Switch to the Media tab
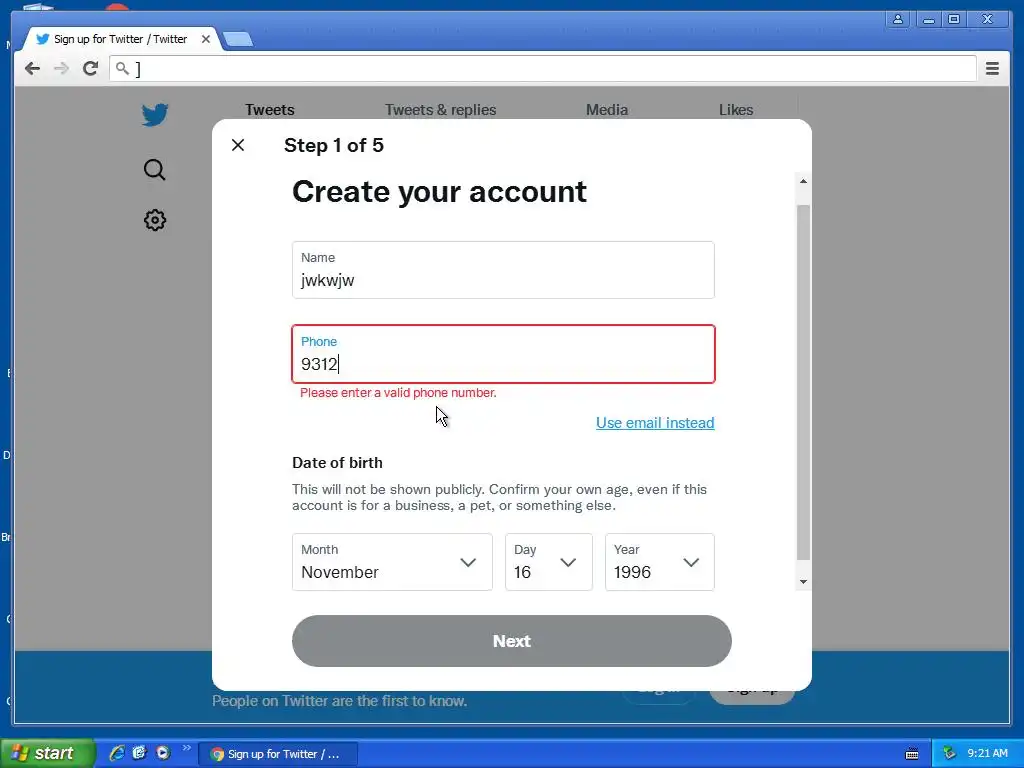Image resolution: width=1024 pixels, height=768 pixels. (x=607, y=110)
